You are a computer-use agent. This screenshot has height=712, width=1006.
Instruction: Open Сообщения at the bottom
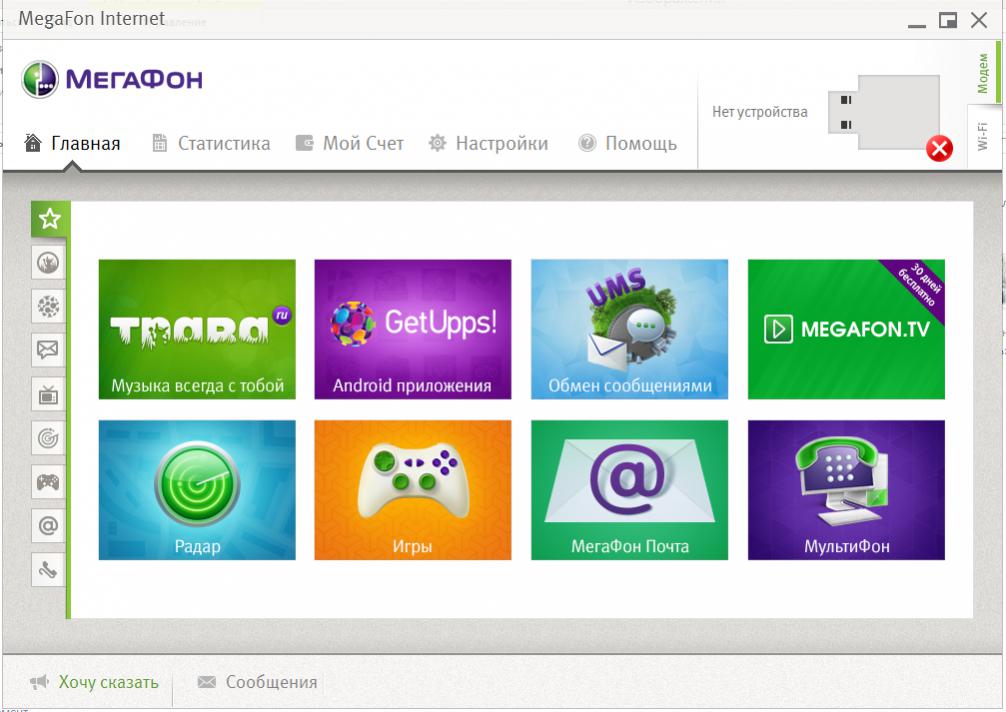coord(257,682)
